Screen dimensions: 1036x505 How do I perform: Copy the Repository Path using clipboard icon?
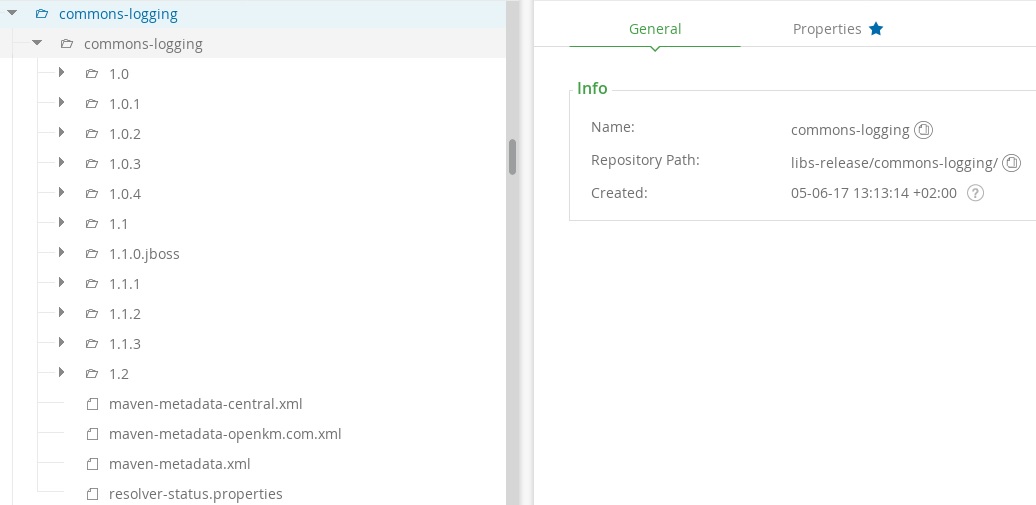click(1011, 162)
